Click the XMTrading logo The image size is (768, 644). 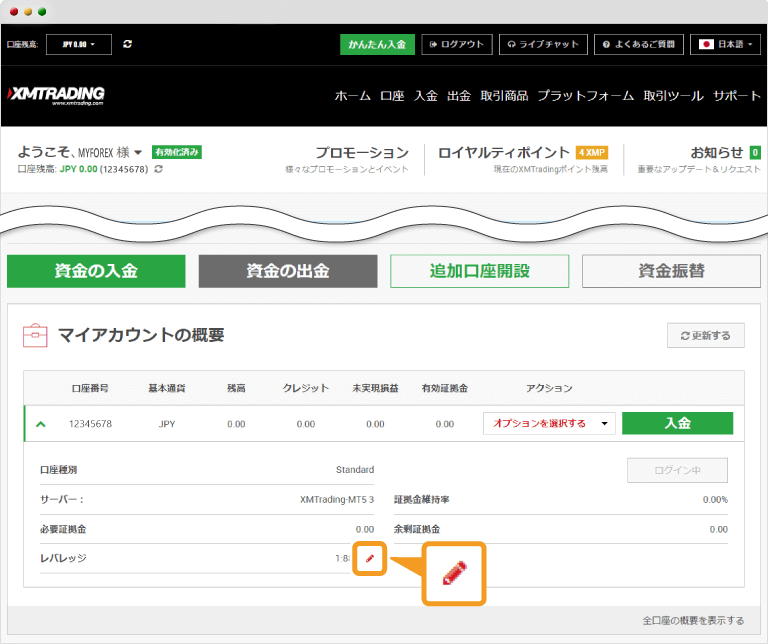56,95
